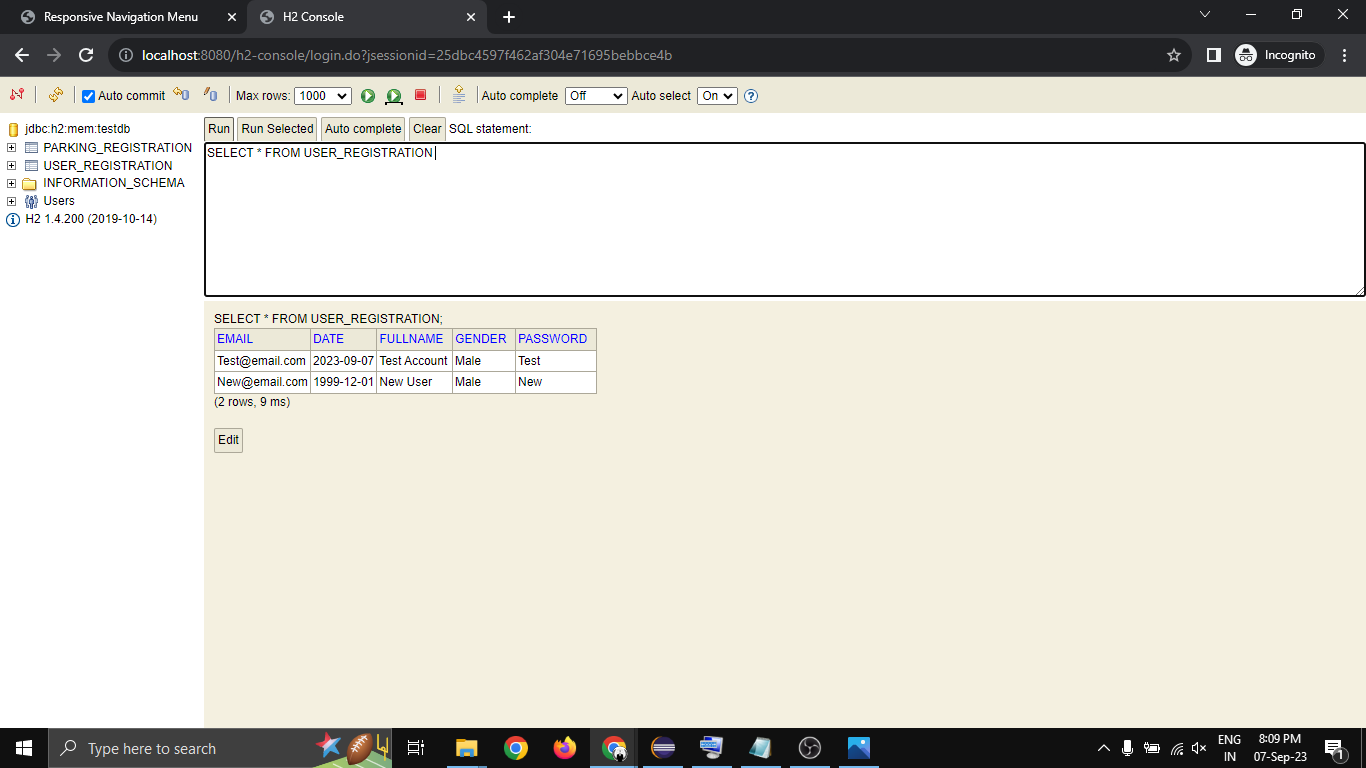The image size is (1366, 768).
Task: Select the New@email.com cell
Action: coord(262,382)
